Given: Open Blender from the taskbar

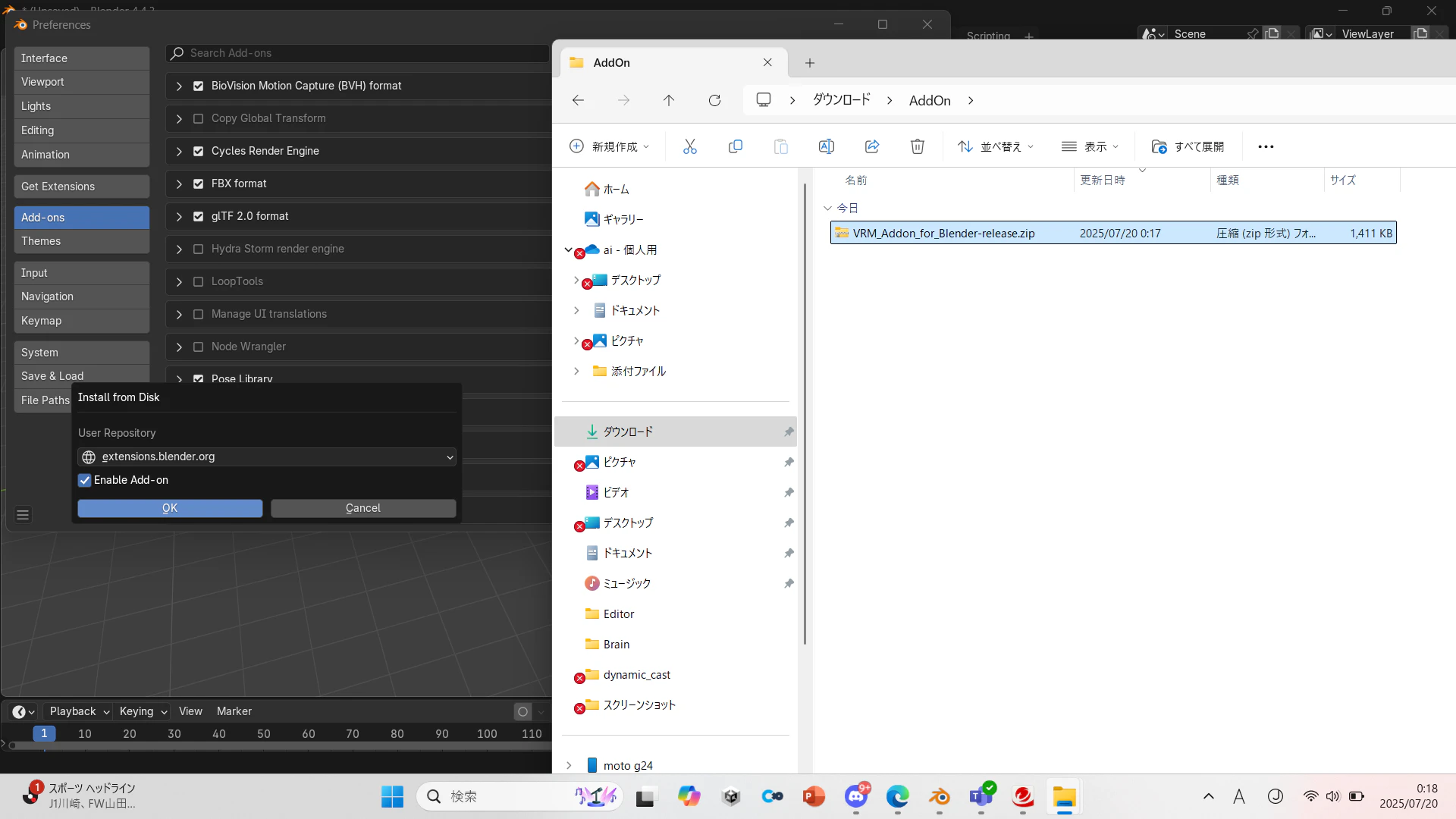Looking at the screenshot, I should [x=940, y=796].
